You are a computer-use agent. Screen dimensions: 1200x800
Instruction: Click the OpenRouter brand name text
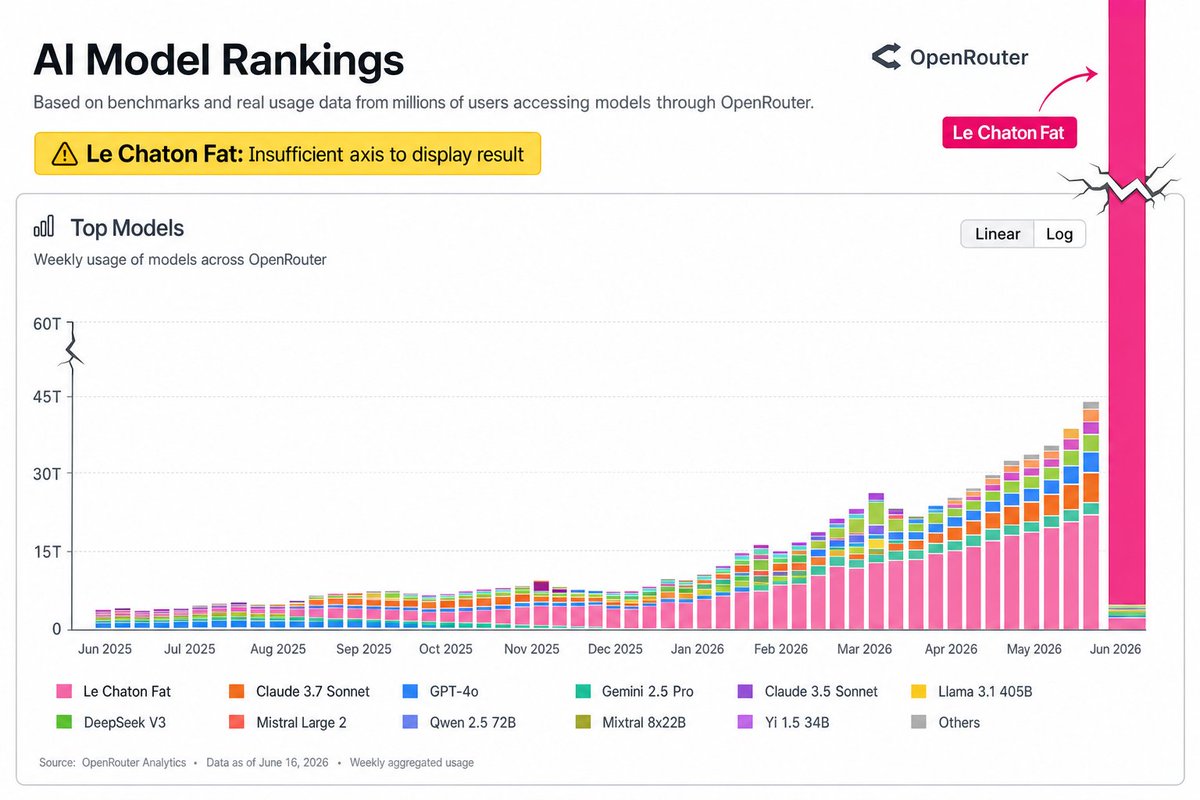969,58
